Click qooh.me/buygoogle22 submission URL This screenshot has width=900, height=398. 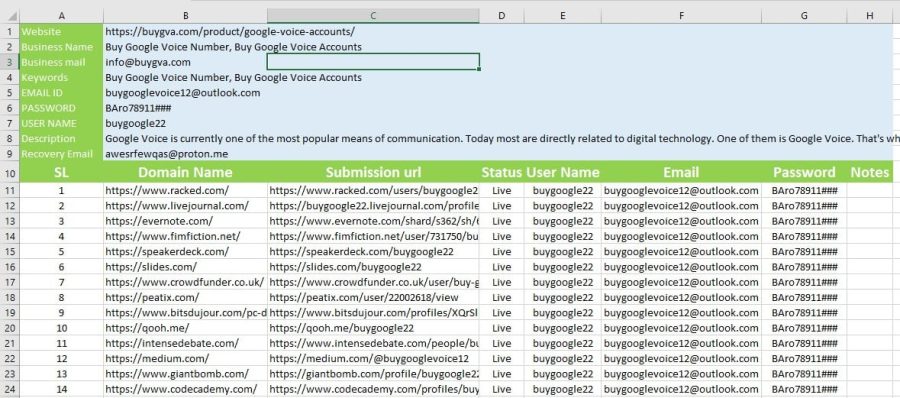click(373, 328)
